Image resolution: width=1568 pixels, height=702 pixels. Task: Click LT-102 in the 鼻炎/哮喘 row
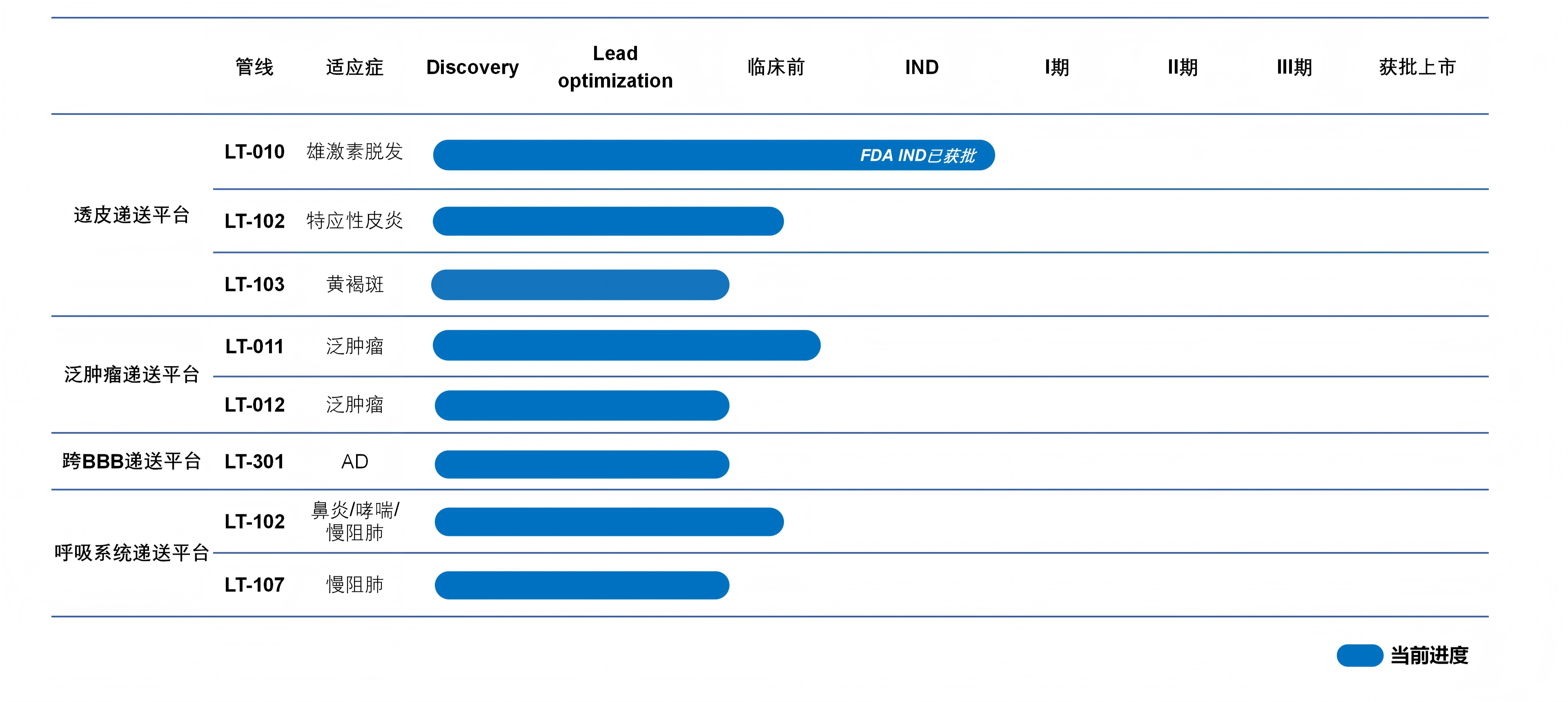(254, 521)
